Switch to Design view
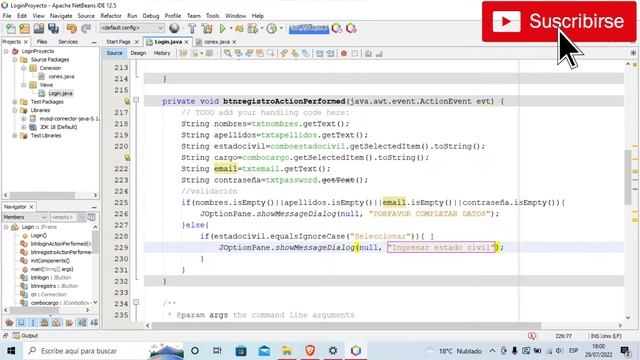 pyautogui.click(x=138, y=53)
